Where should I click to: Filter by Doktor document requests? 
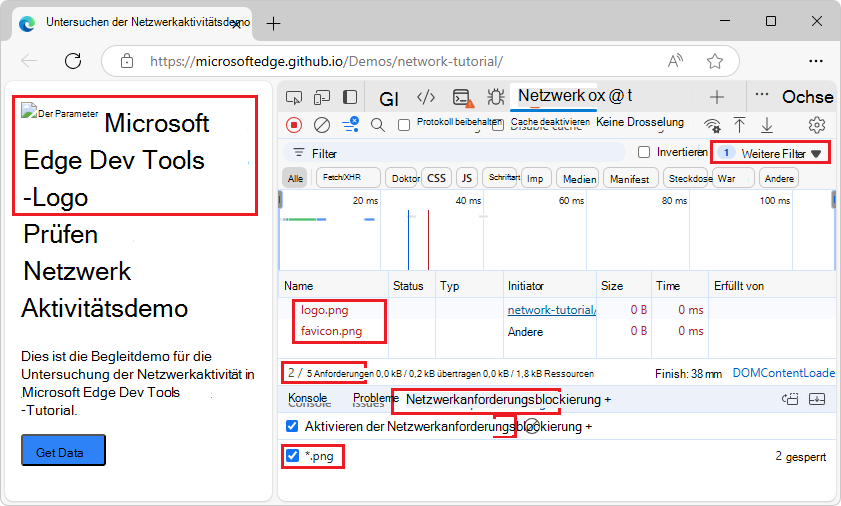(x=403, y=178)
